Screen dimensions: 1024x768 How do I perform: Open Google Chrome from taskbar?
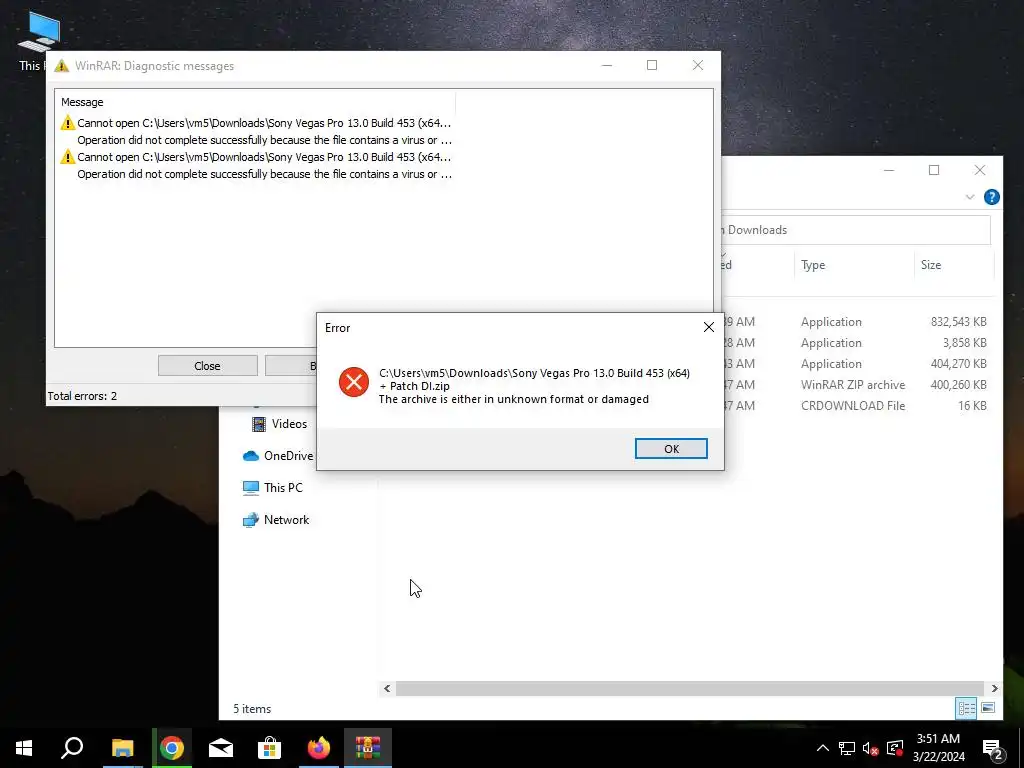(172, 748)
